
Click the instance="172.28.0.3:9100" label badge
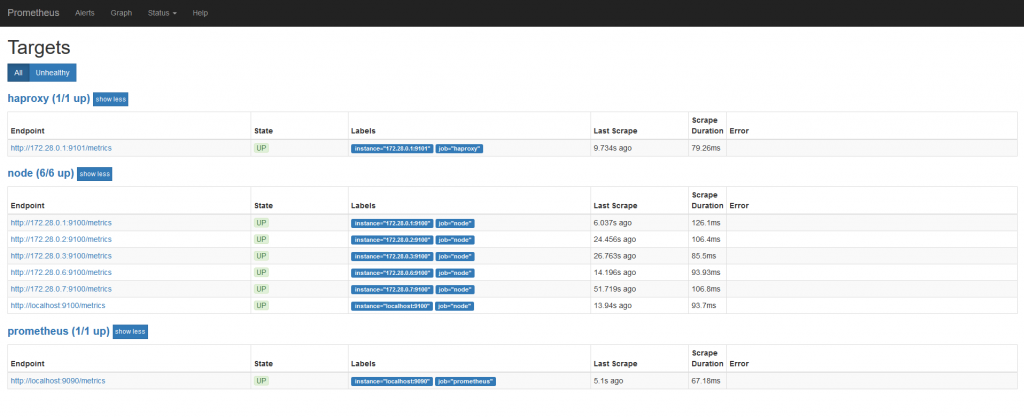(x=392, y=256)
